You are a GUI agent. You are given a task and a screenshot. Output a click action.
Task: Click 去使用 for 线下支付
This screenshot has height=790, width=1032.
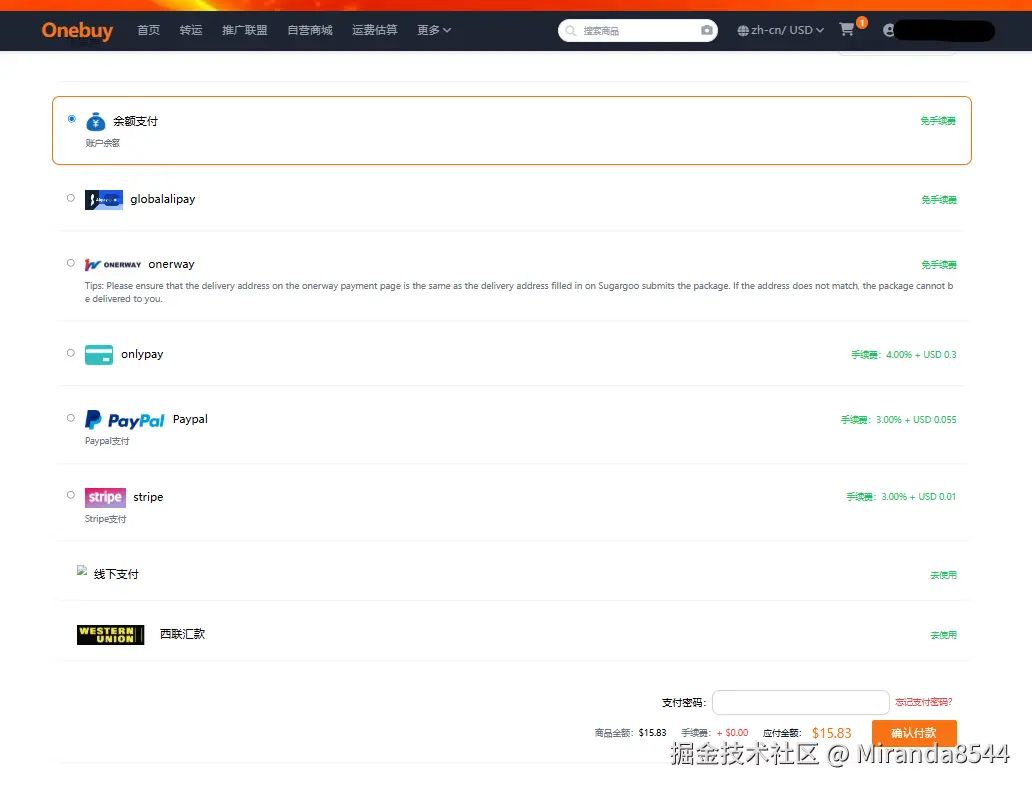(x=943, y=575)
